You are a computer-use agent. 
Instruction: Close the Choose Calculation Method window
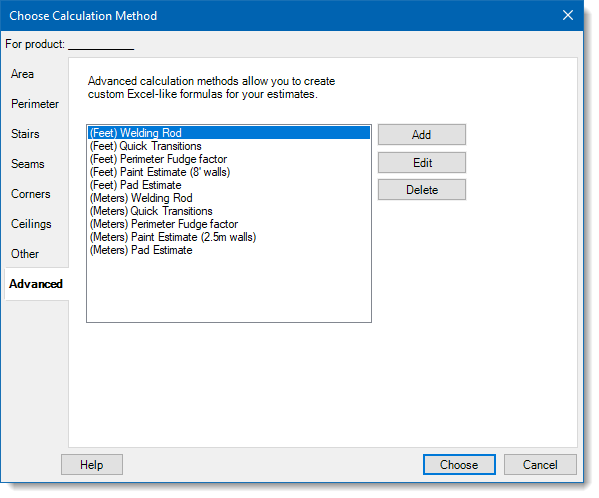click(x=568, y=15)
